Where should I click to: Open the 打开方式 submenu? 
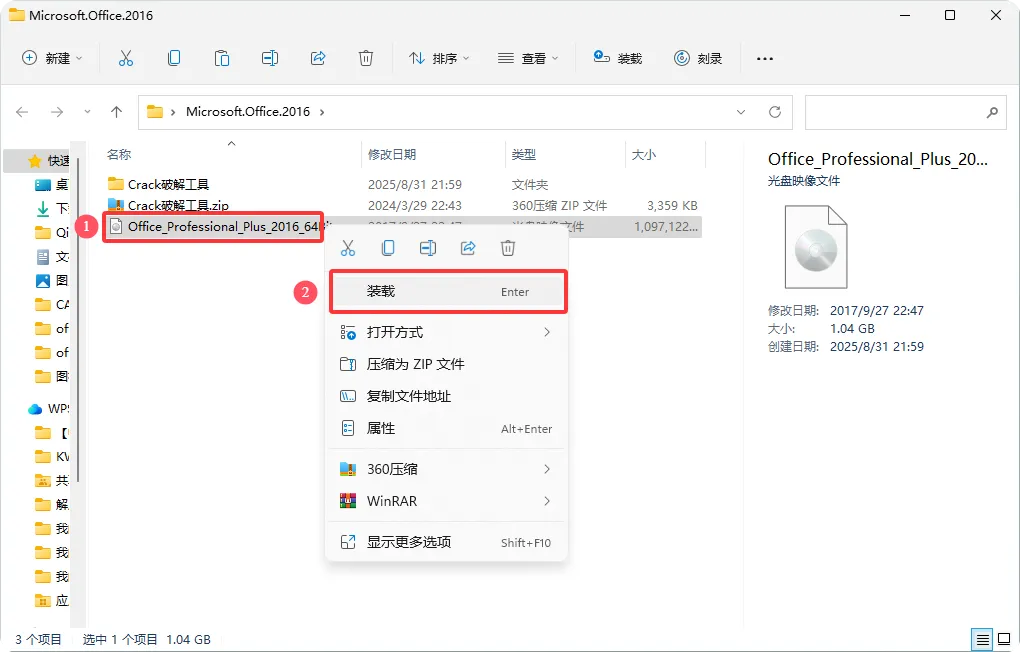click(x=448, y=333)
